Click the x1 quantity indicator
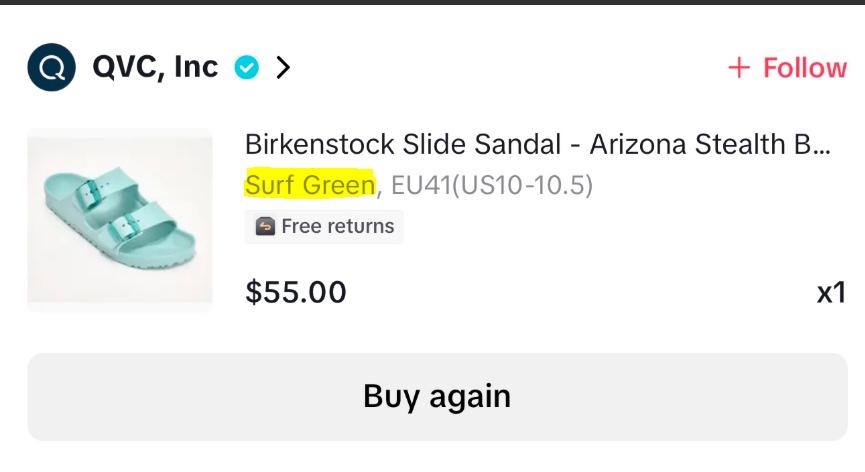This screenshot has height=472, width=865. coord(831,293)
